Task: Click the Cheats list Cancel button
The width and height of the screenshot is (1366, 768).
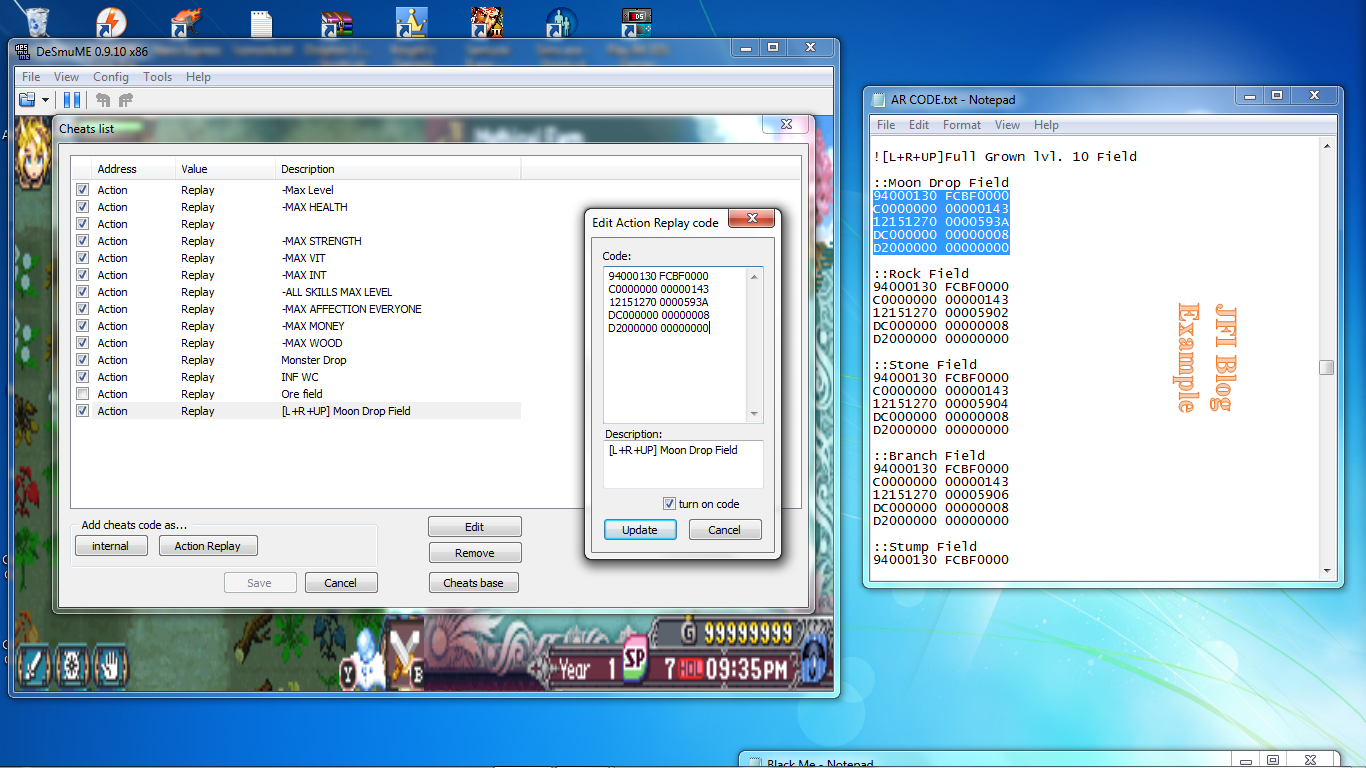Action: pos(341,583)
